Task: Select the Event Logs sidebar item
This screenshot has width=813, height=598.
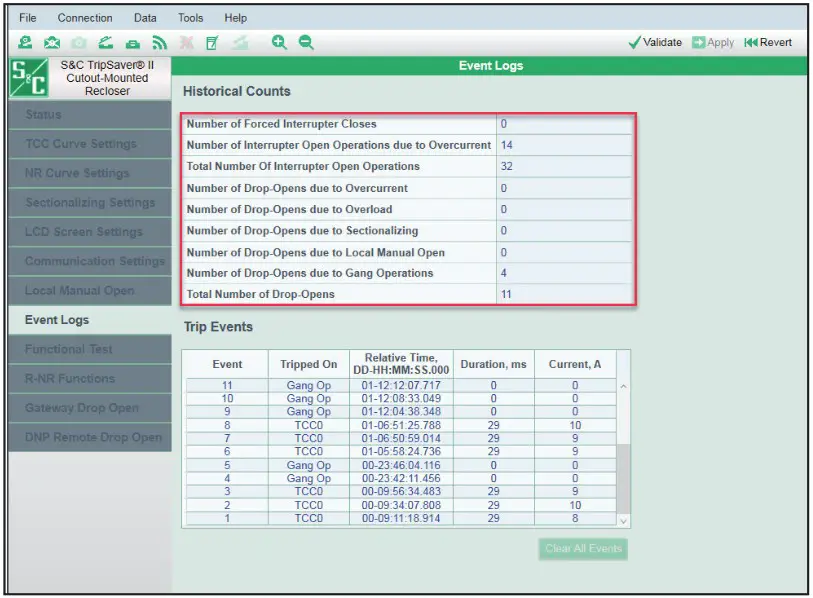Action: tap(90, 319)
